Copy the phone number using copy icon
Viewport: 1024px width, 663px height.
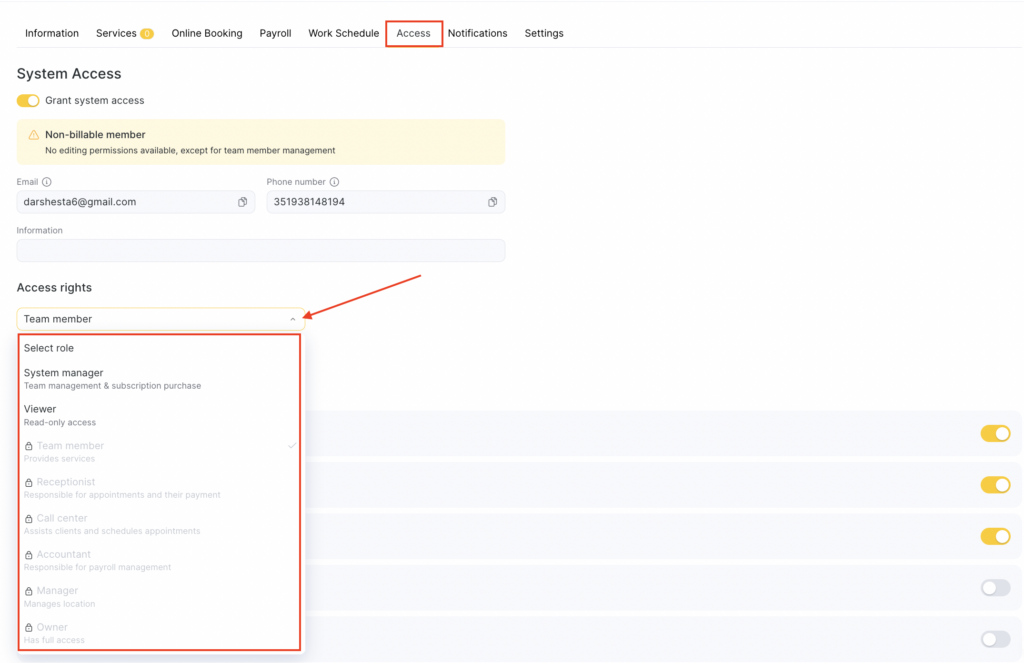coord(492,202)
